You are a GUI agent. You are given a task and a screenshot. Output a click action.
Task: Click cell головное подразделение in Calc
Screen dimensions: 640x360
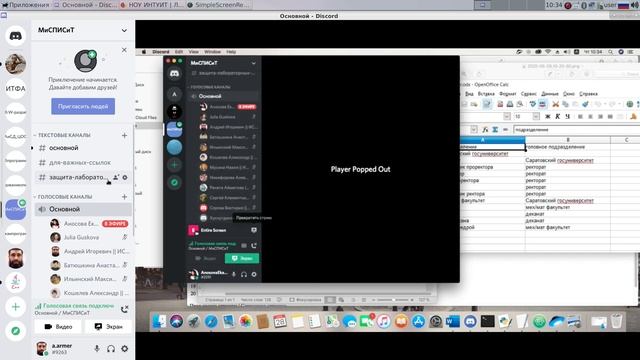coord(567,147)
